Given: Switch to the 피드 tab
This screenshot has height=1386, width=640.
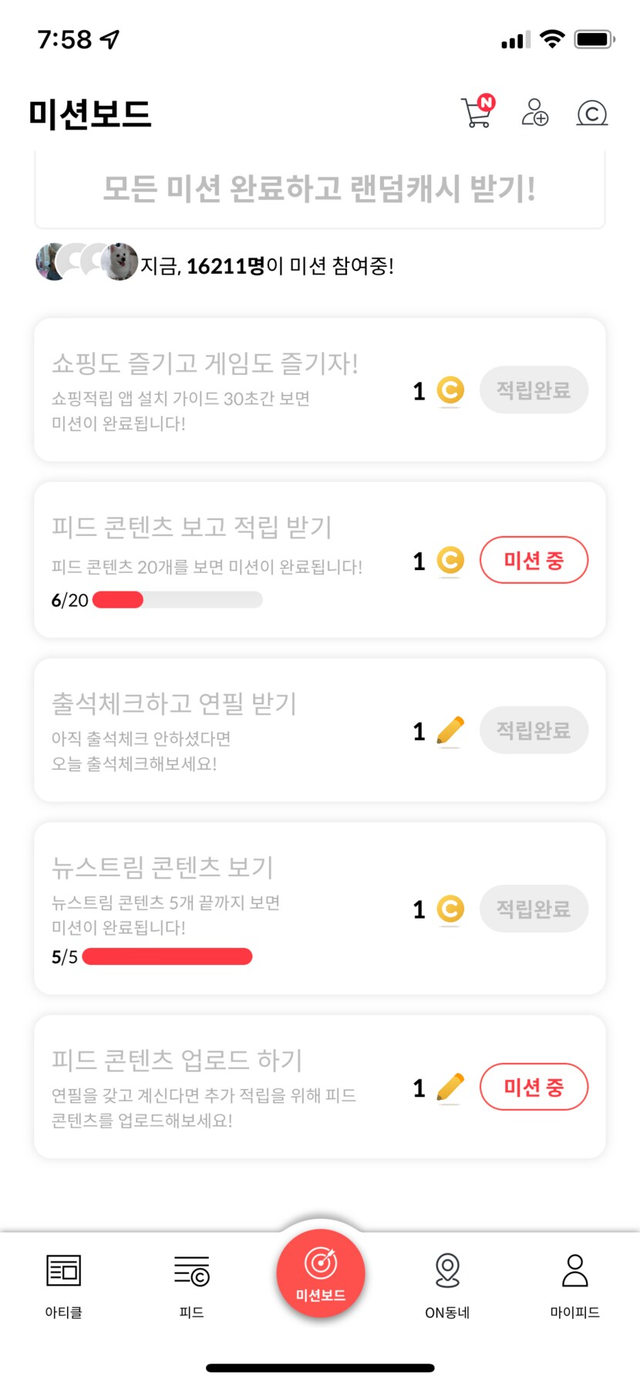Looking at the screenshot, I should click(191, 1285).
